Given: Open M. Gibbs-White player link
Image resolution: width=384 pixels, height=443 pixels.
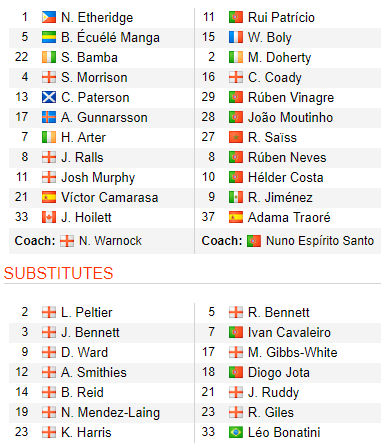Looking at the screenshot, I should point(292,352).
